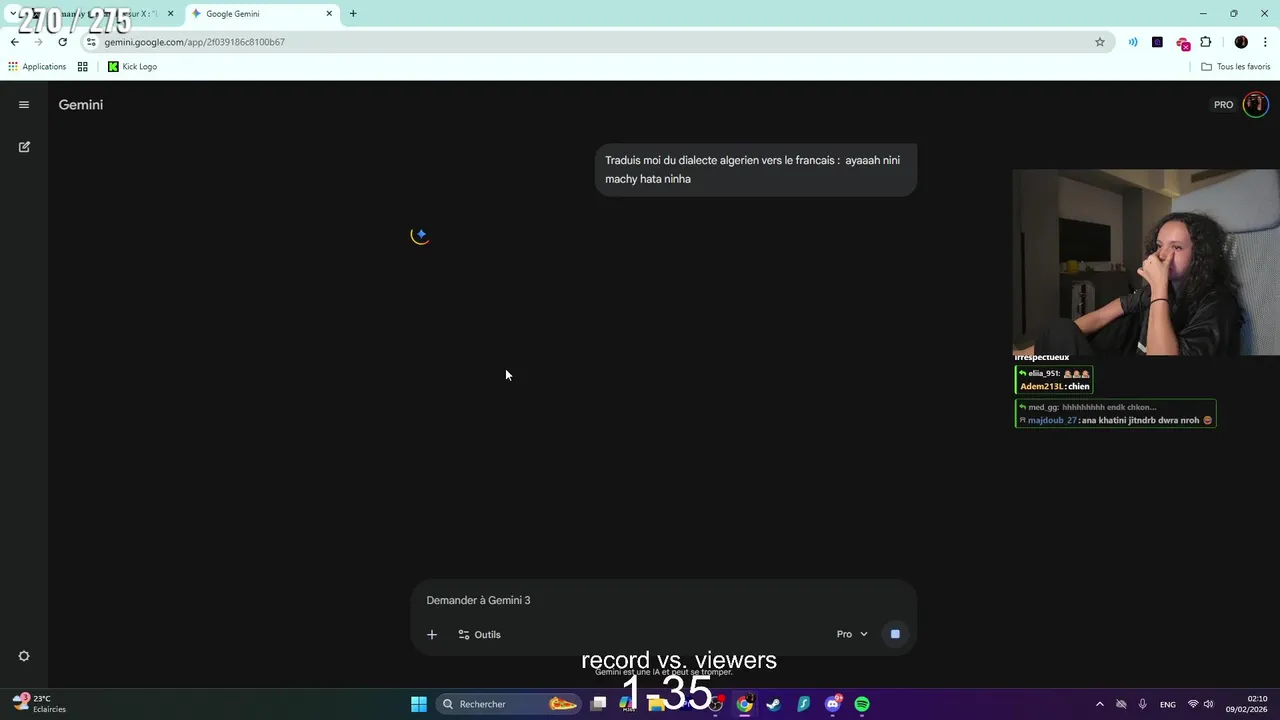Viewport: 1280px width, 720px height.
Task: Open tab groups grid icon in bookmarks bar
Action: point(83,67)
